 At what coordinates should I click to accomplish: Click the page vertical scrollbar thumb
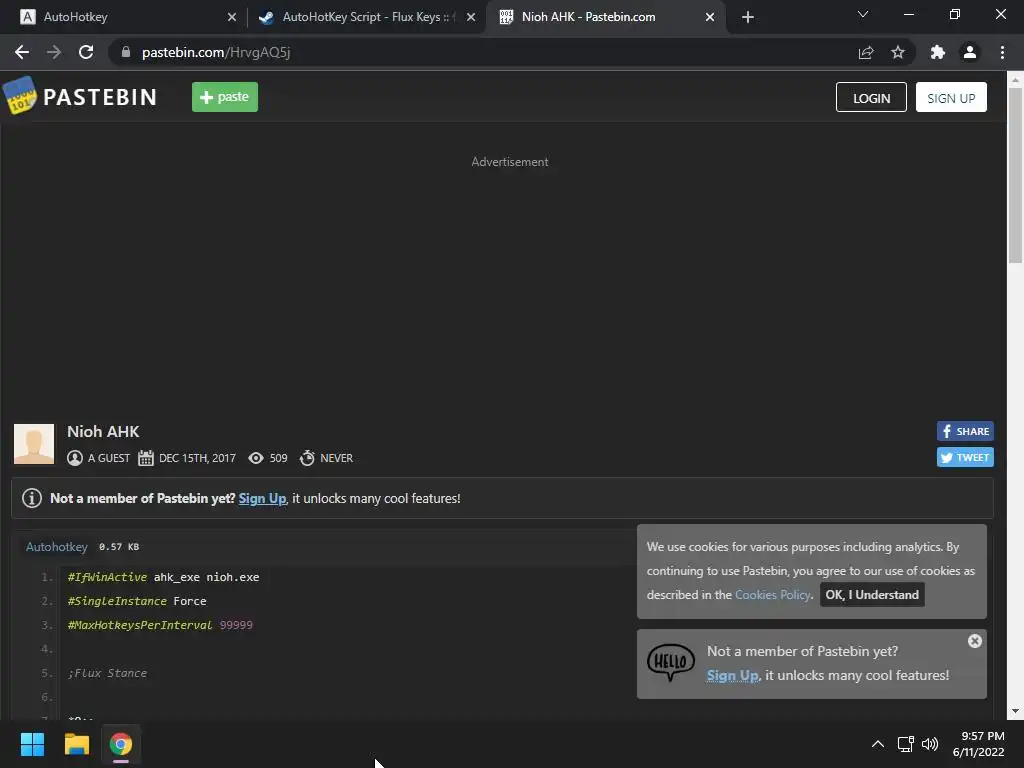click(1015, 175)
